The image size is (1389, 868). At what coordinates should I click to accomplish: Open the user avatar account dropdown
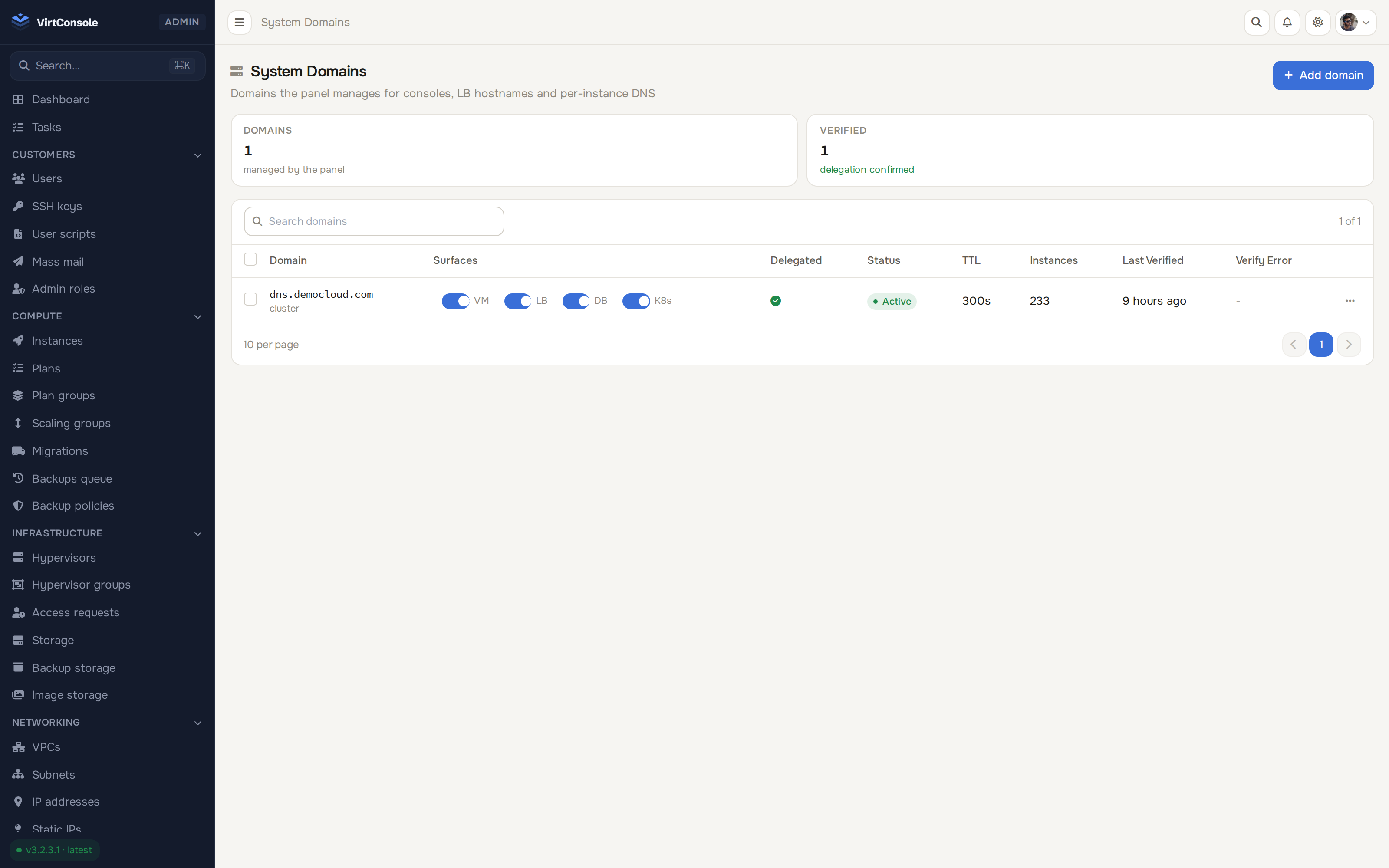pos(1356,23)
